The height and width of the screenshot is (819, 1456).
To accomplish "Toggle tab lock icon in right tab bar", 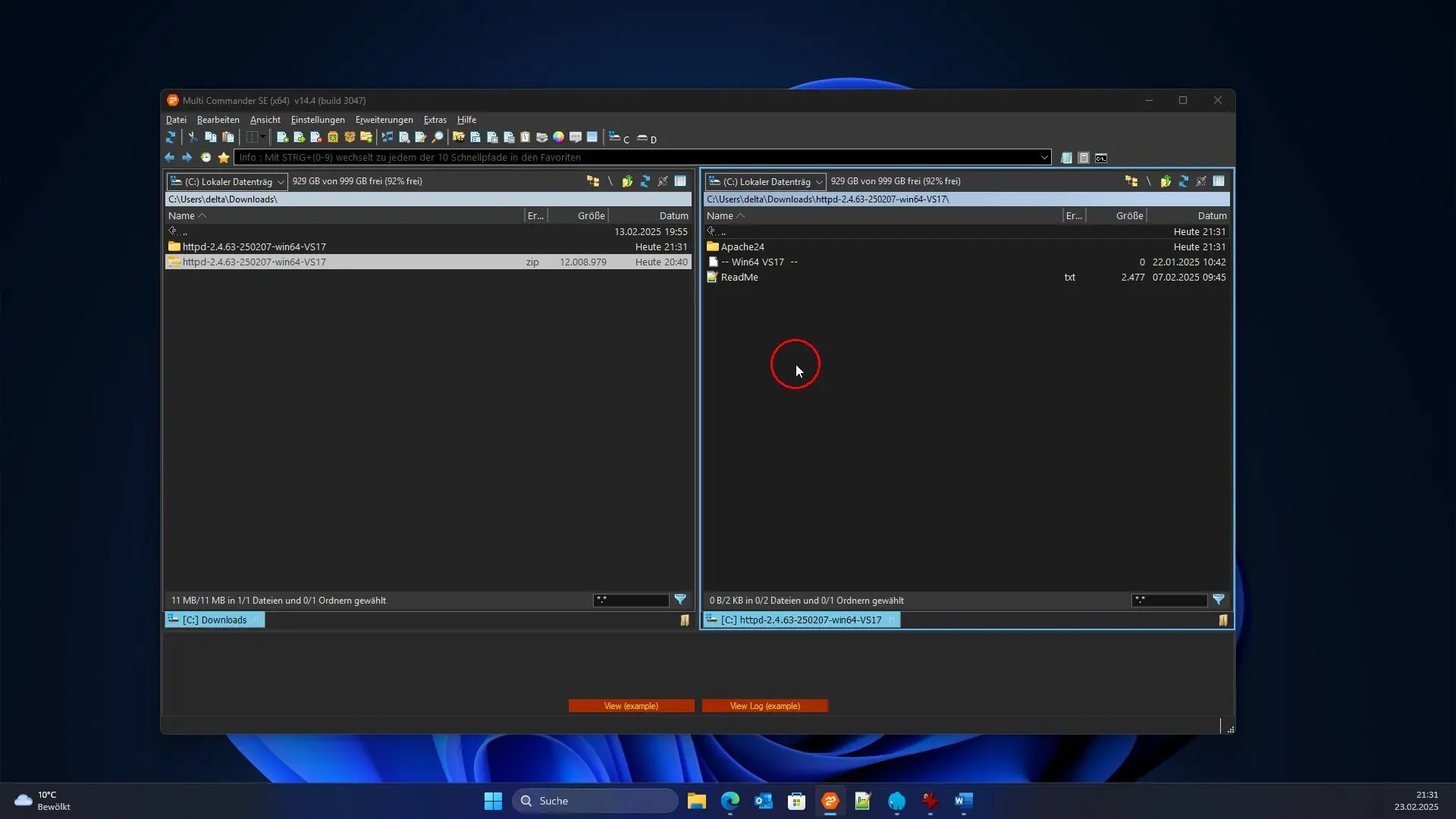I will tap(1223, 620).
